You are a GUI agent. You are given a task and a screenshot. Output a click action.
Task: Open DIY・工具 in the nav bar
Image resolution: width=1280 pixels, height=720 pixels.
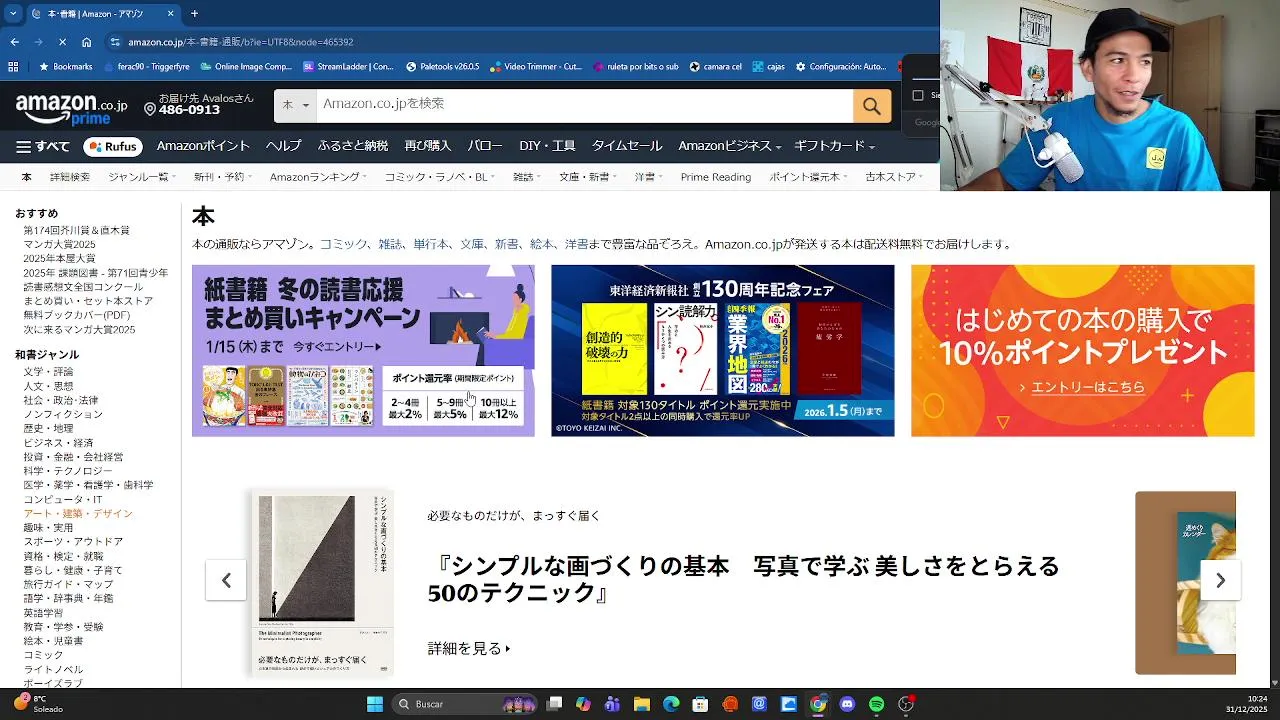(547, 146)
